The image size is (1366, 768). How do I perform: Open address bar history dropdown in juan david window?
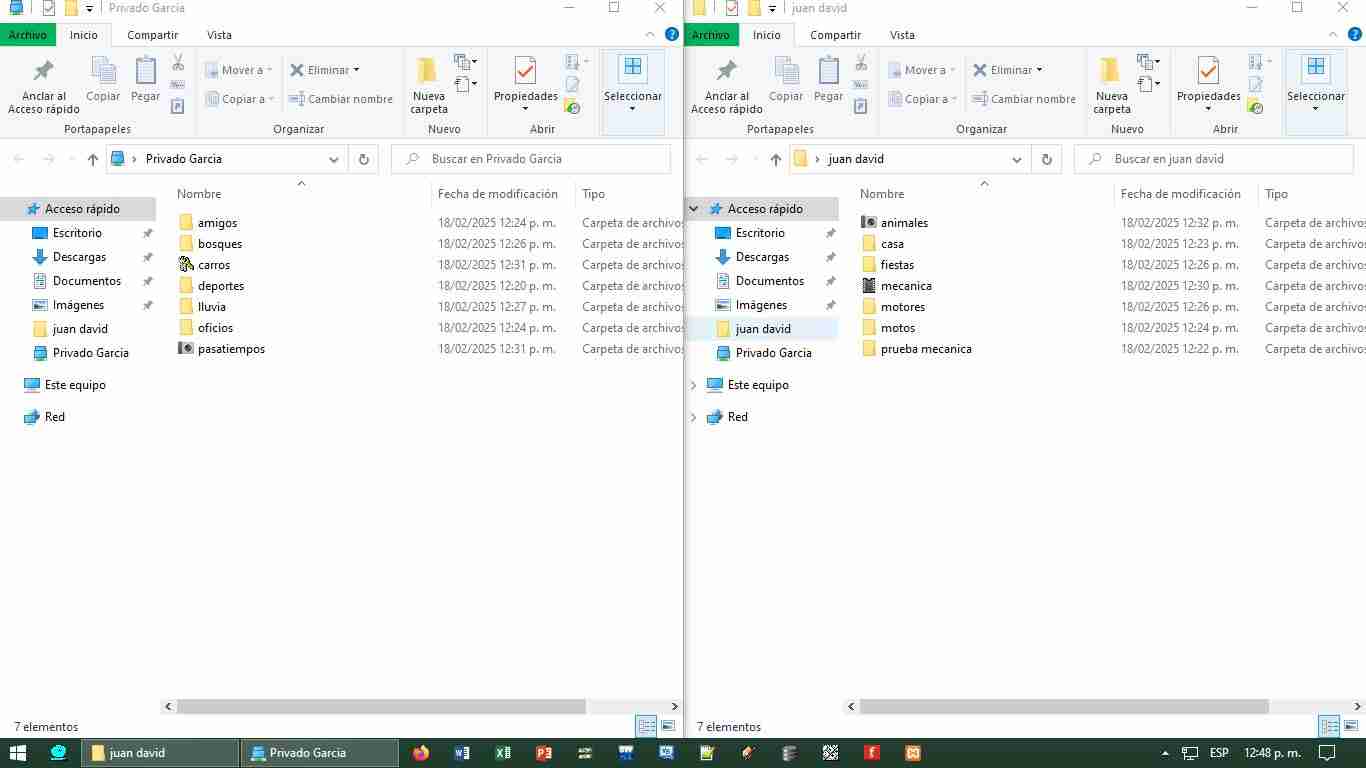pyautogui.click(x=1017, y=159)
